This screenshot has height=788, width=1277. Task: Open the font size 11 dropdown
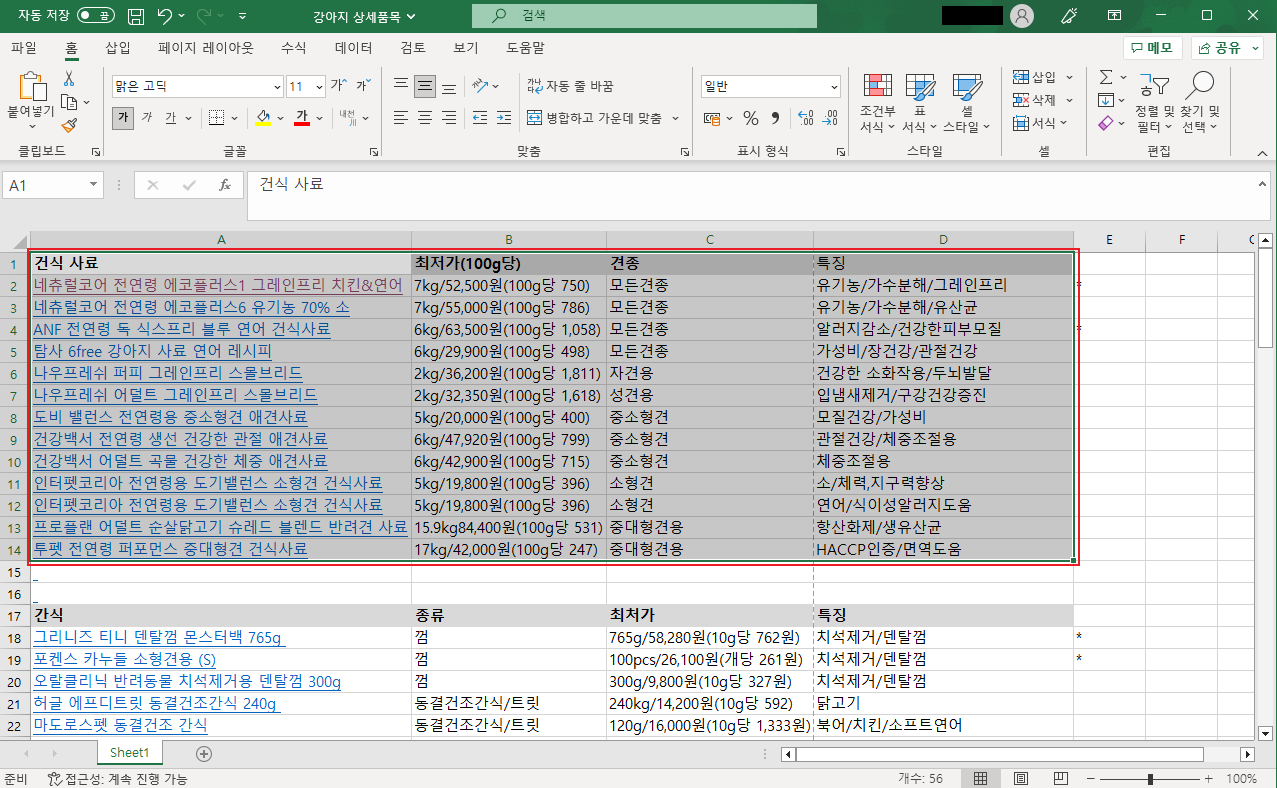click(x=319, y=87)
